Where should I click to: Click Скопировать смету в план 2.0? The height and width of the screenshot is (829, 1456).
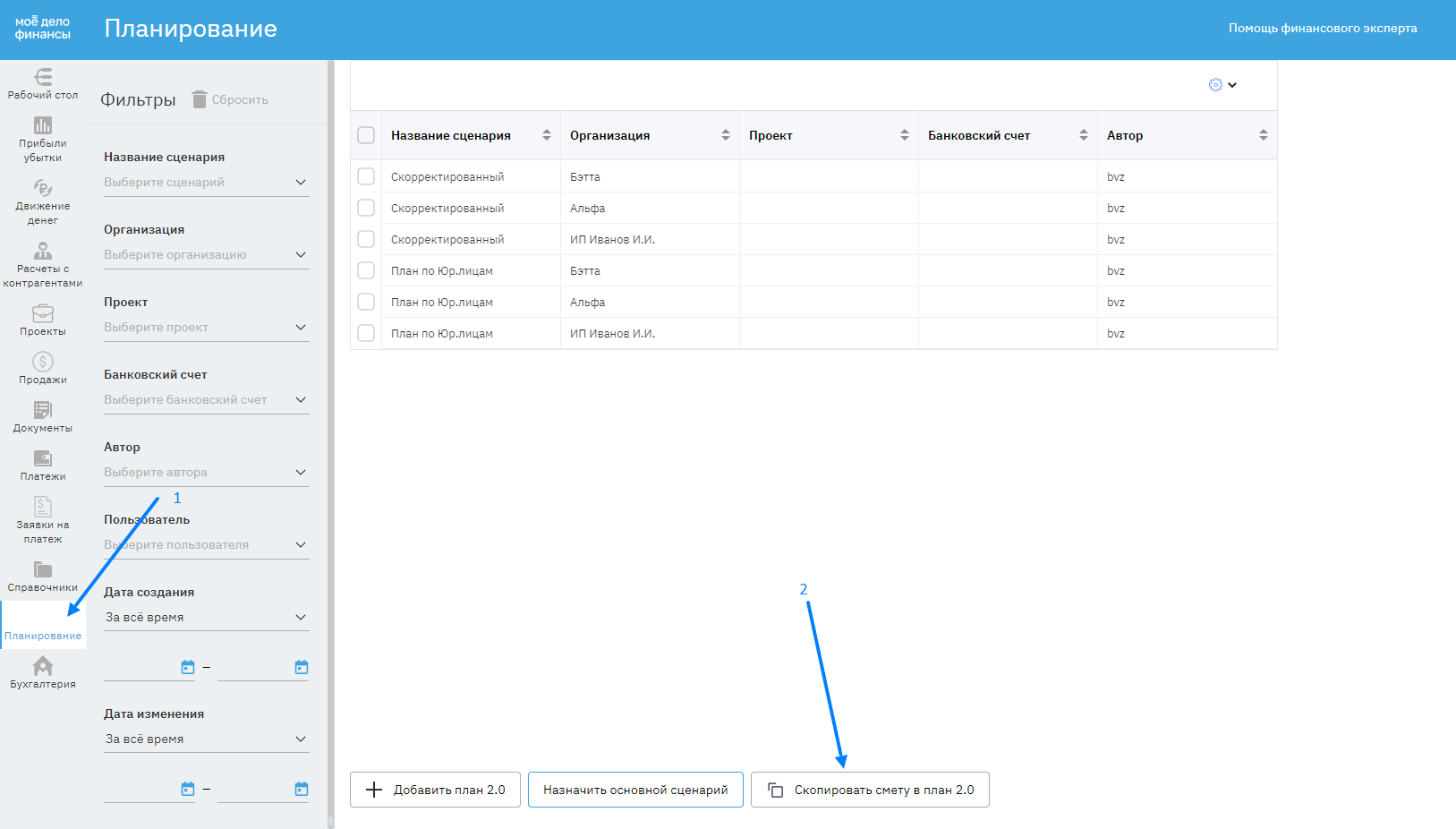click(870, 790)
